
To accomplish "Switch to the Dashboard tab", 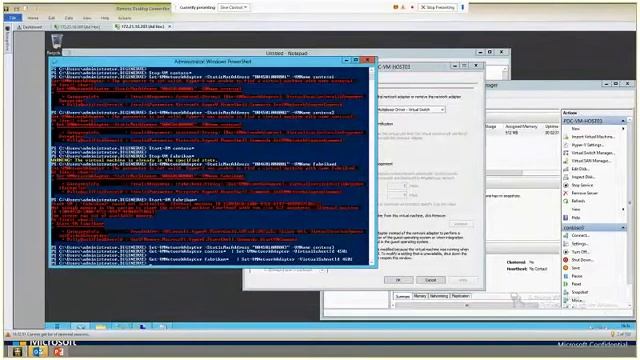I will pos(30,27).
